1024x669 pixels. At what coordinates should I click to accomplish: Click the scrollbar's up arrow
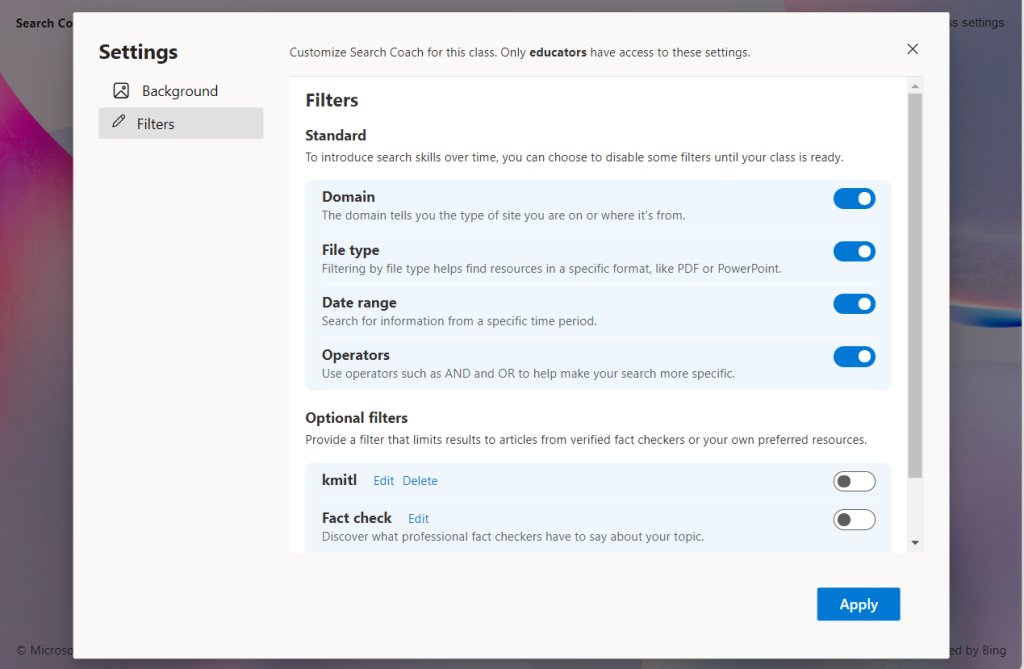915,85
